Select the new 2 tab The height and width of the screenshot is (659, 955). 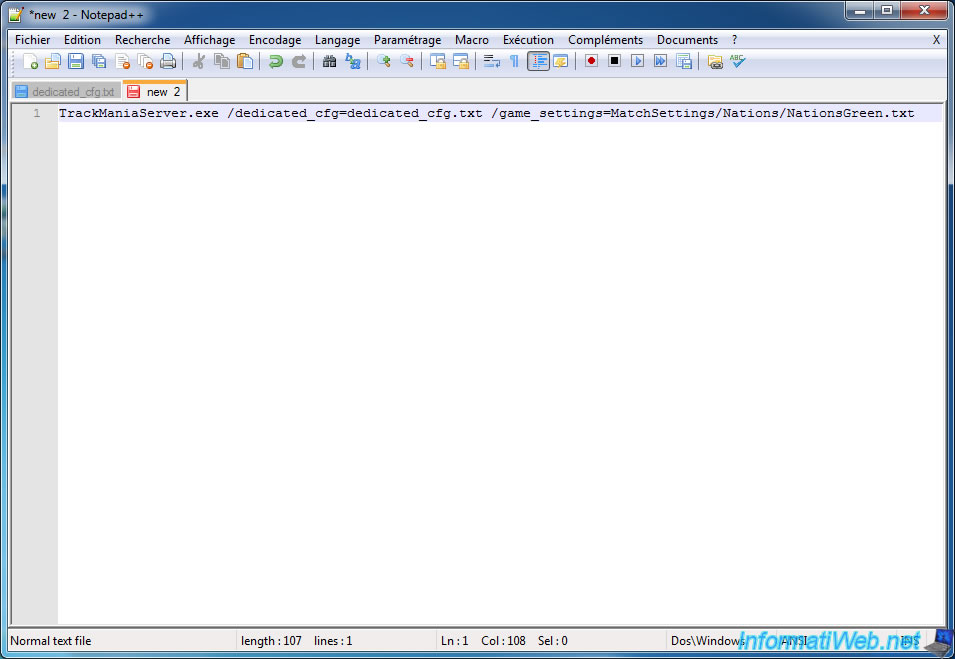pyautogui.click(x=155, y=91)
